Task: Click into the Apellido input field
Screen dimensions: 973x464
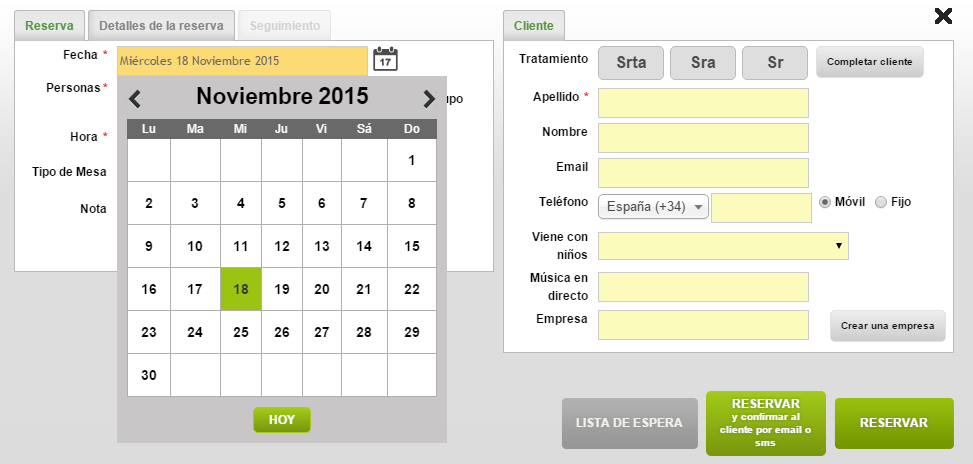Action: click(x=703, y=103)
